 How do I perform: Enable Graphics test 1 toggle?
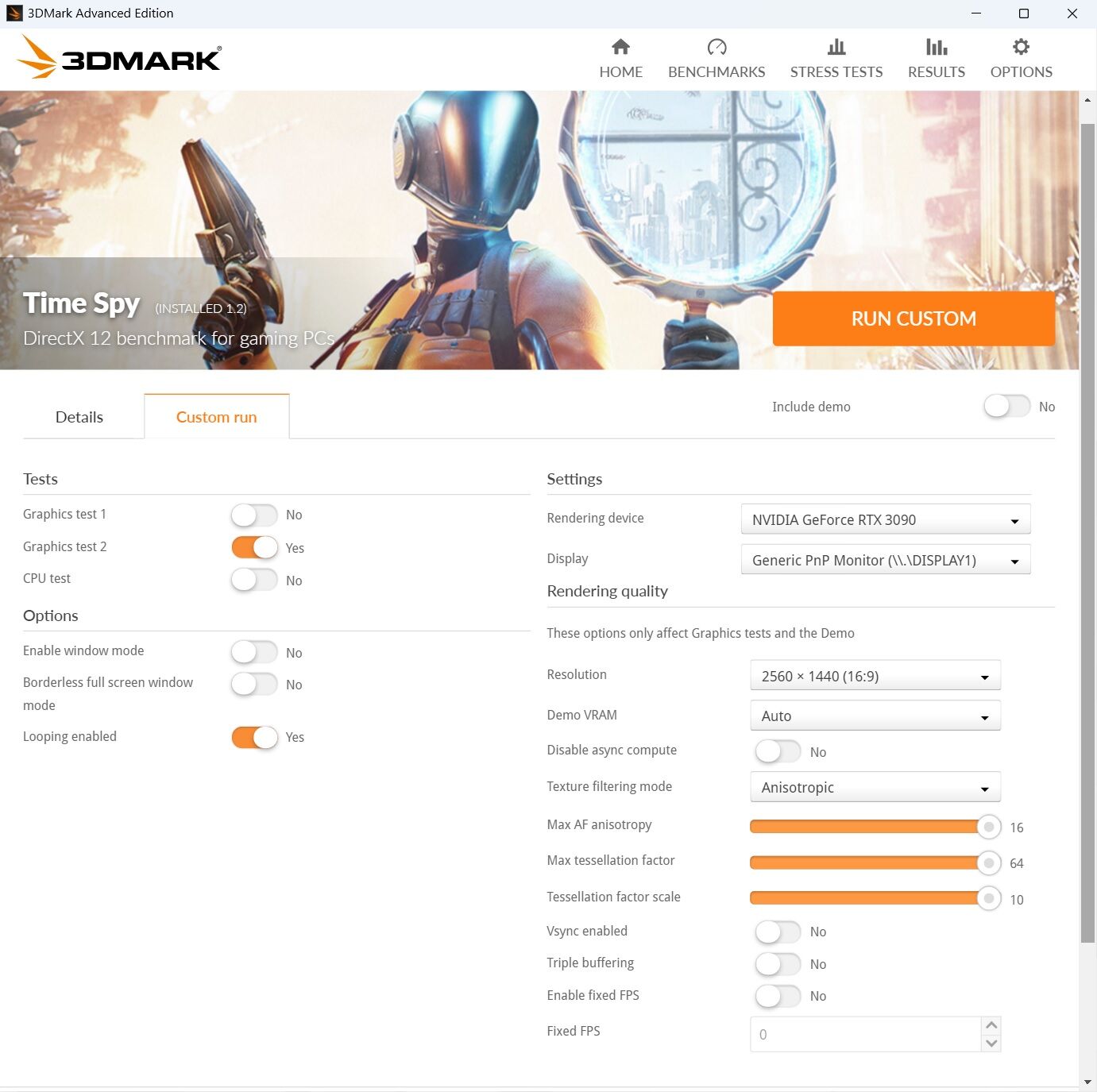point(254,515)
